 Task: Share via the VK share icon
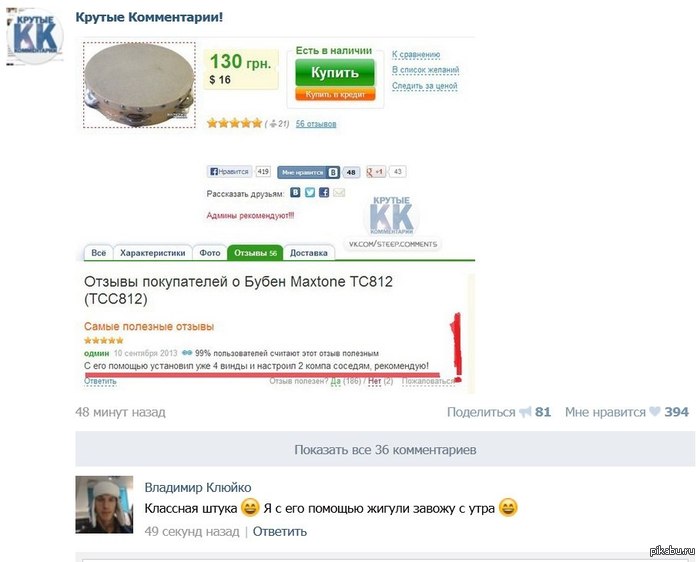[295, 192]
